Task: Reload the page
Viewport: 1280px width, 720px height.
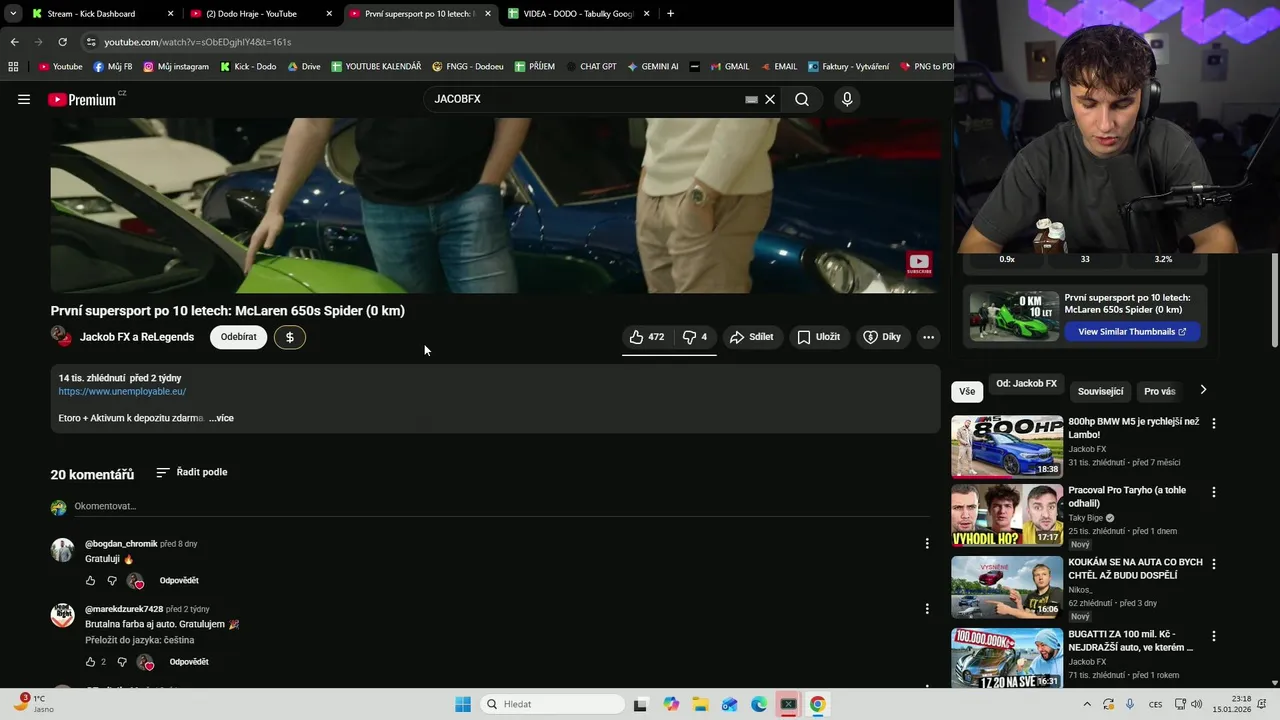Action: [62, 42]
